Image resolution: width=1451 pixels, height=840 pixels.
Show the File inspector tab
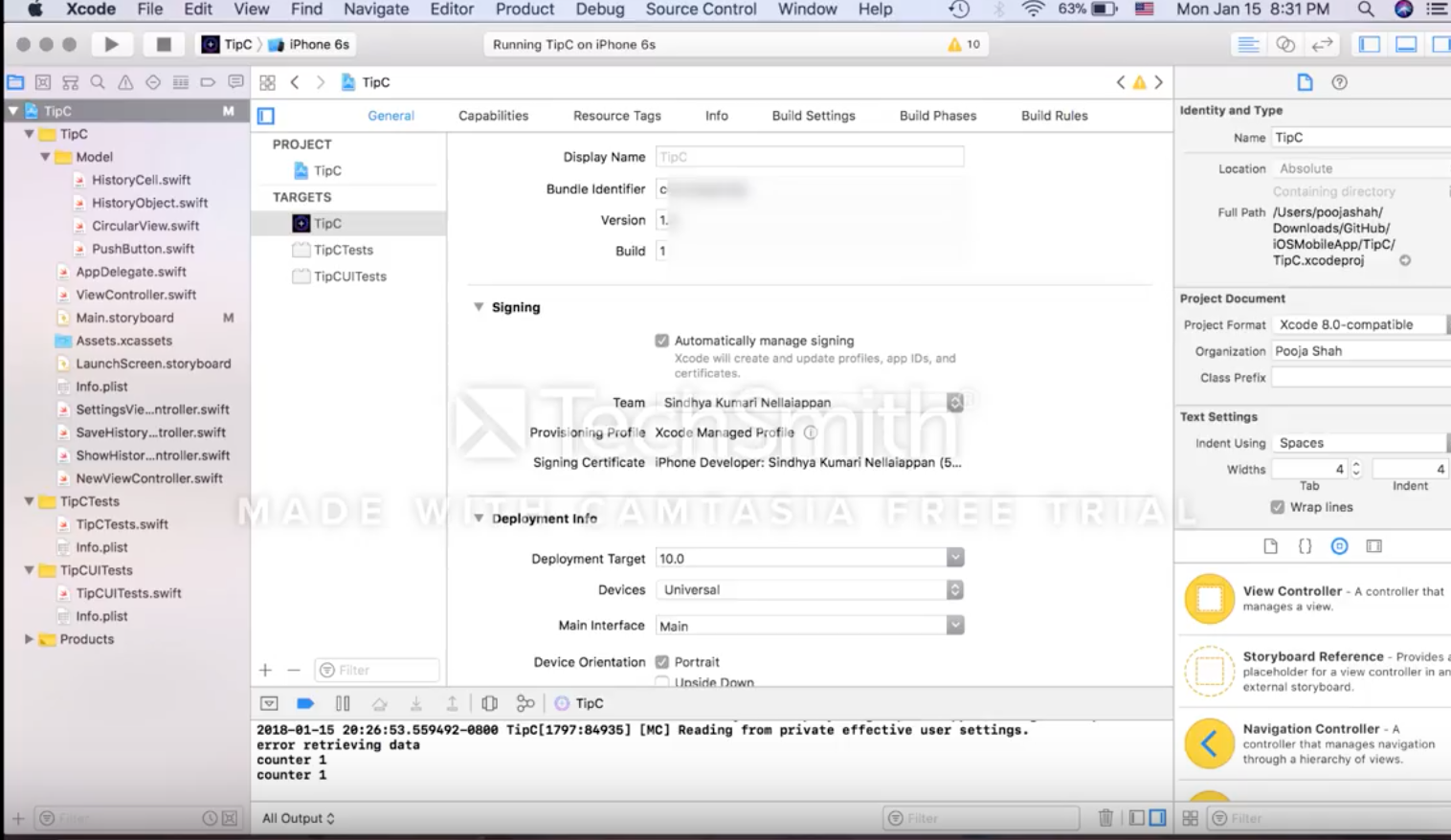[1305, 82]
